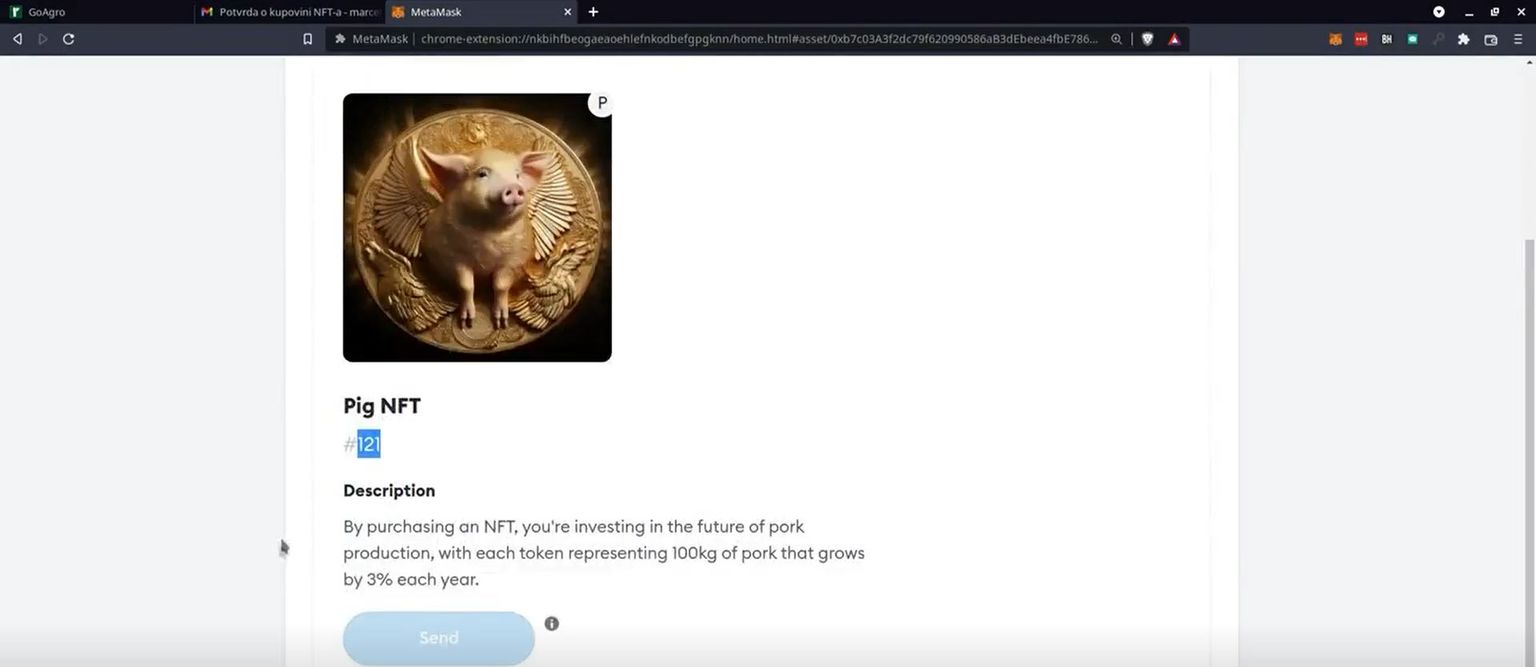The width and height of the screenshot is (1536, 667).
Task: Expand the tab search dropdown arrow
Action: (x=1439, y=12)
